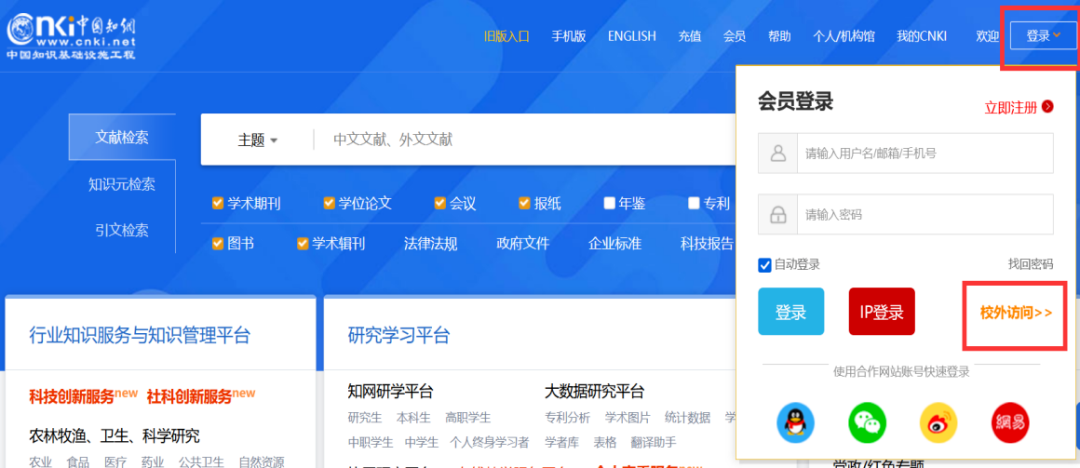Open the 法律法规 link
The image size is (1080, 468).
tap(430, 243)
